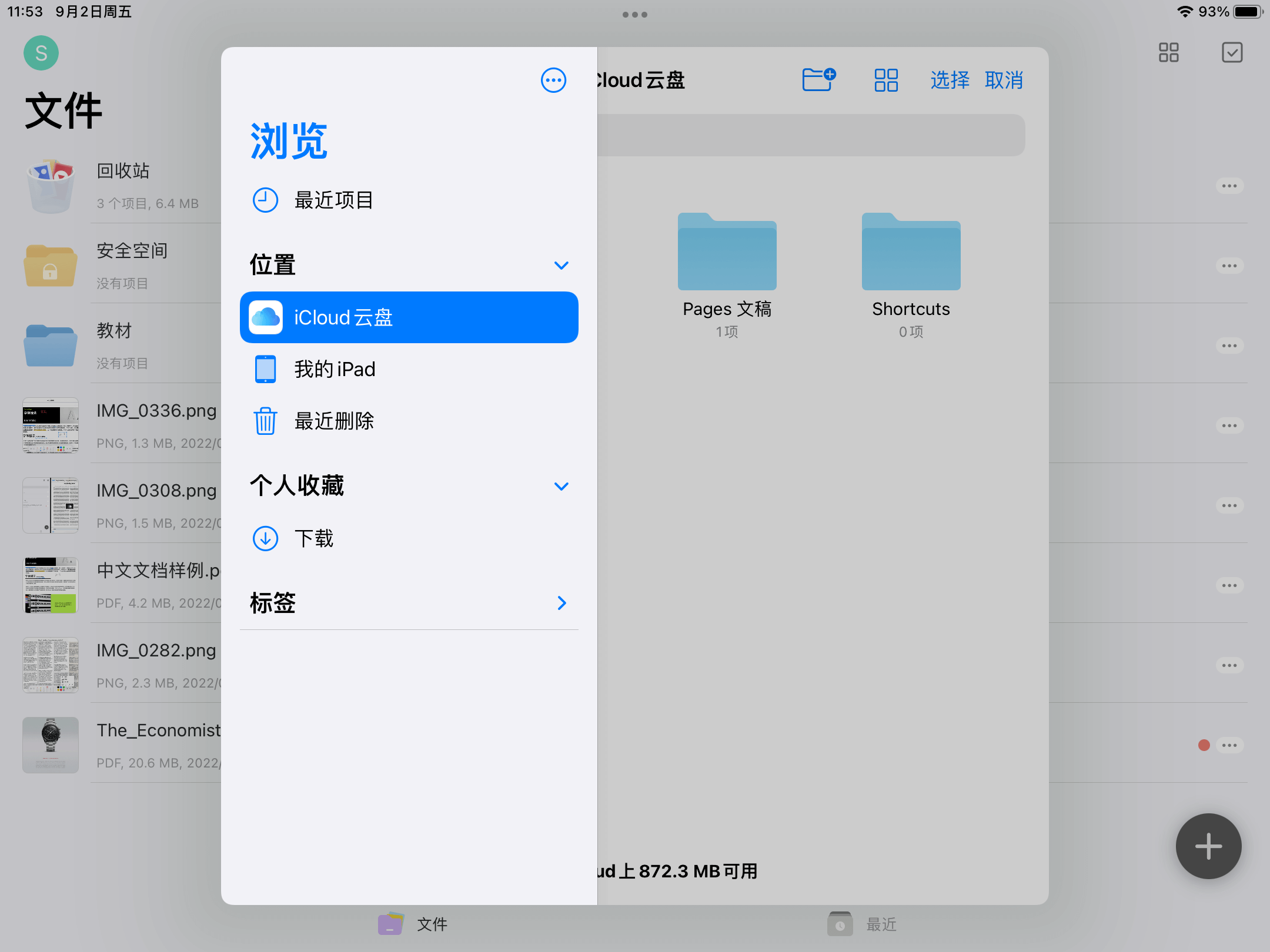Open Recent items with the clock icon
Viewport: 1270px width, 952px height.
pos(409,200)
